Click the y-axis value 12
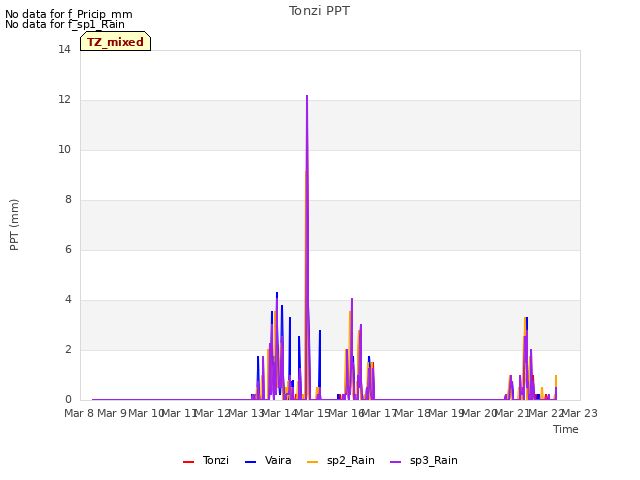The width and height of the screenshot is (640, 480). 64,100
